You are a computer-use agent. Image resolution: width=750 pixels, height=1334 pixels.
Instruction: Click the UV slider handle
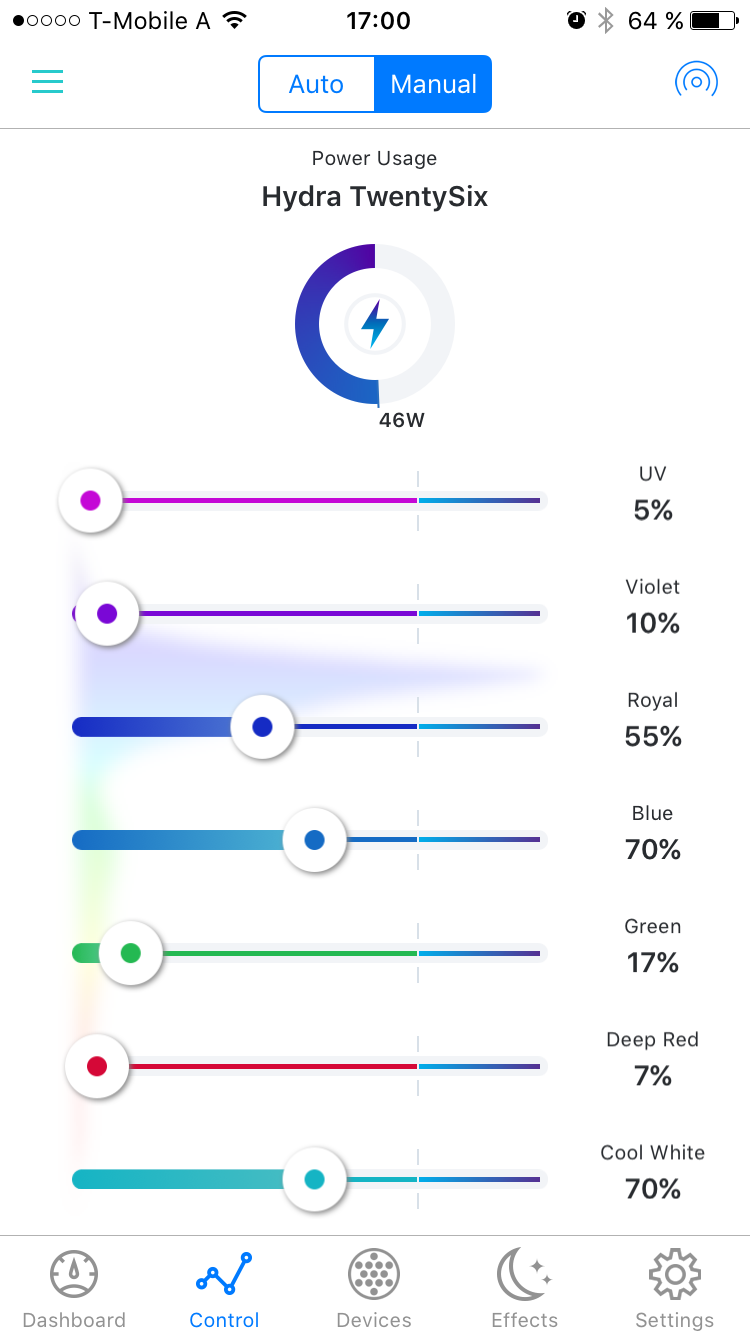[90, 500]
